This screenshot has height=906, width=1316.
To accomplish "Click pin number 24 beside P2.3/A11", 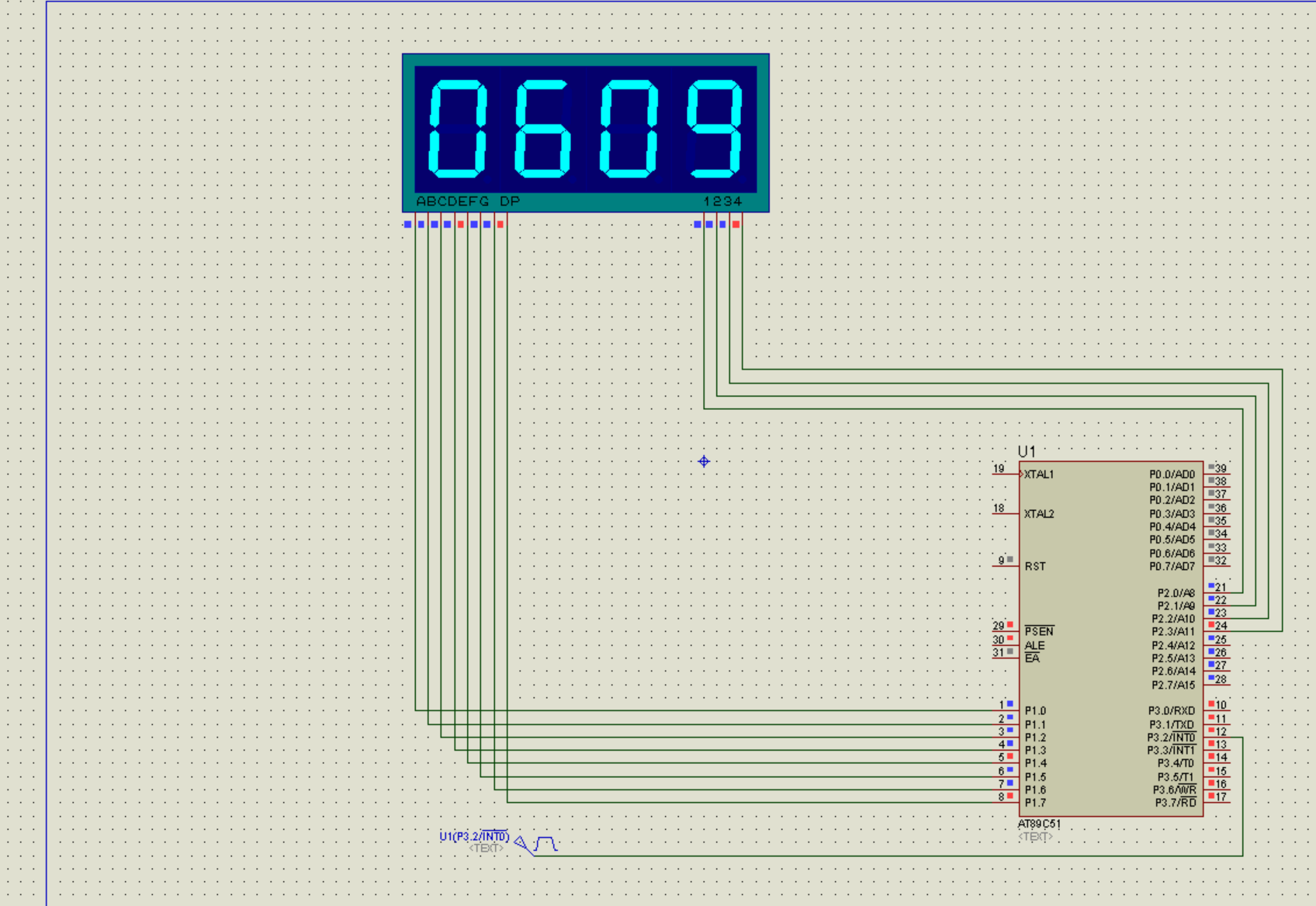I will pos(1221,626).
